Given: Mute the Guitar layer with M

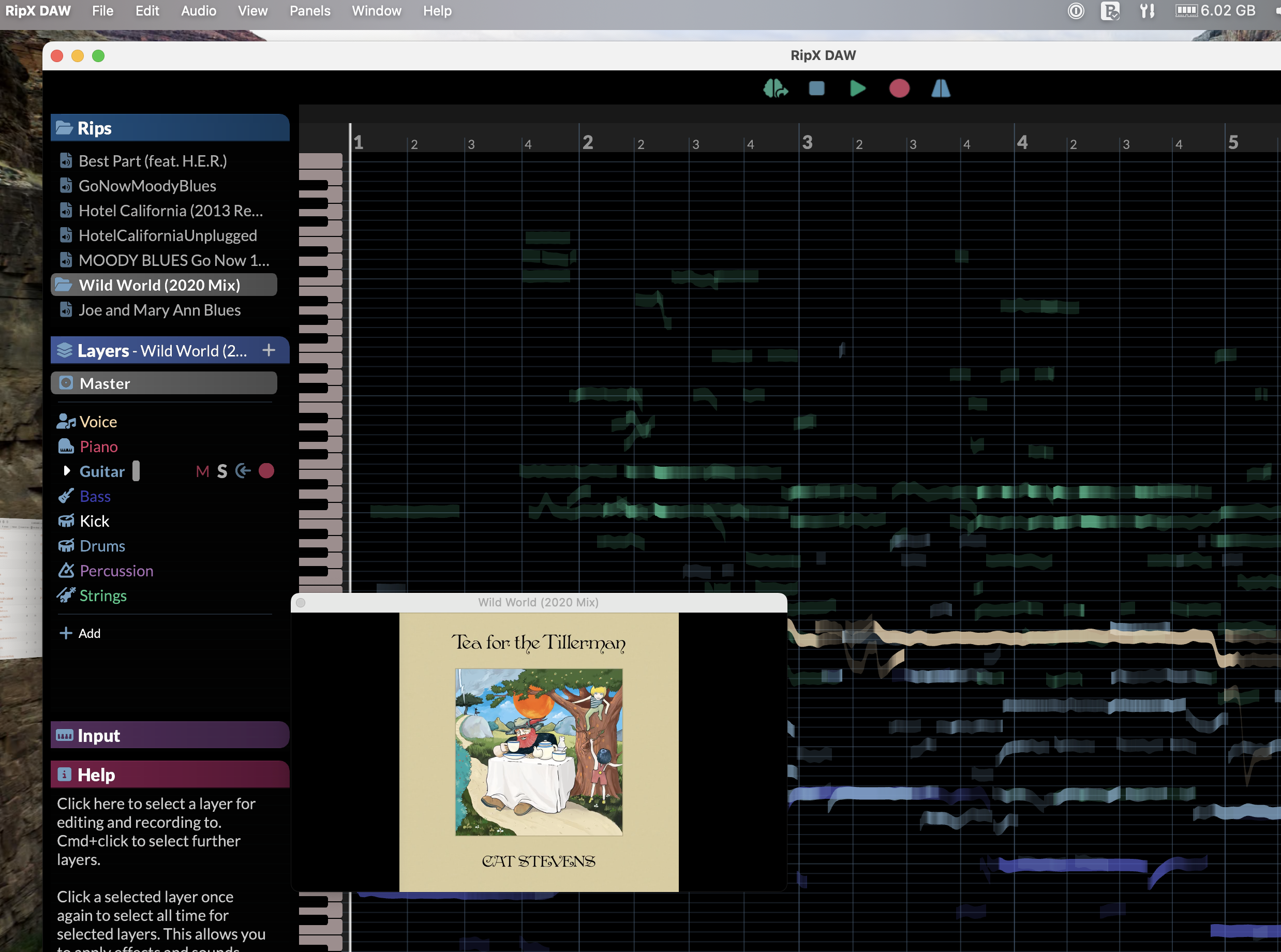Looking at the screenshot, I should (202, 471).
